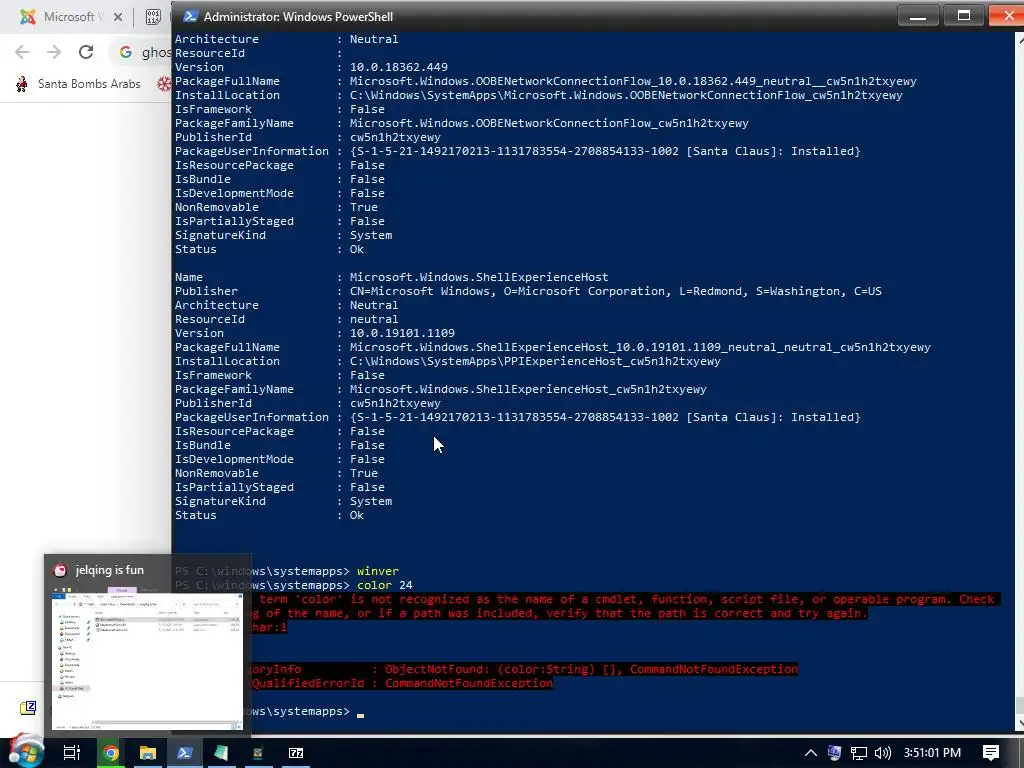The height and width of the screenshot is (768, 1024).
Task: Click path 'C:\Windows\SystemApps\PPIExperienceHost_cw5n1h2txyewy'
Action: pos(535,361)
